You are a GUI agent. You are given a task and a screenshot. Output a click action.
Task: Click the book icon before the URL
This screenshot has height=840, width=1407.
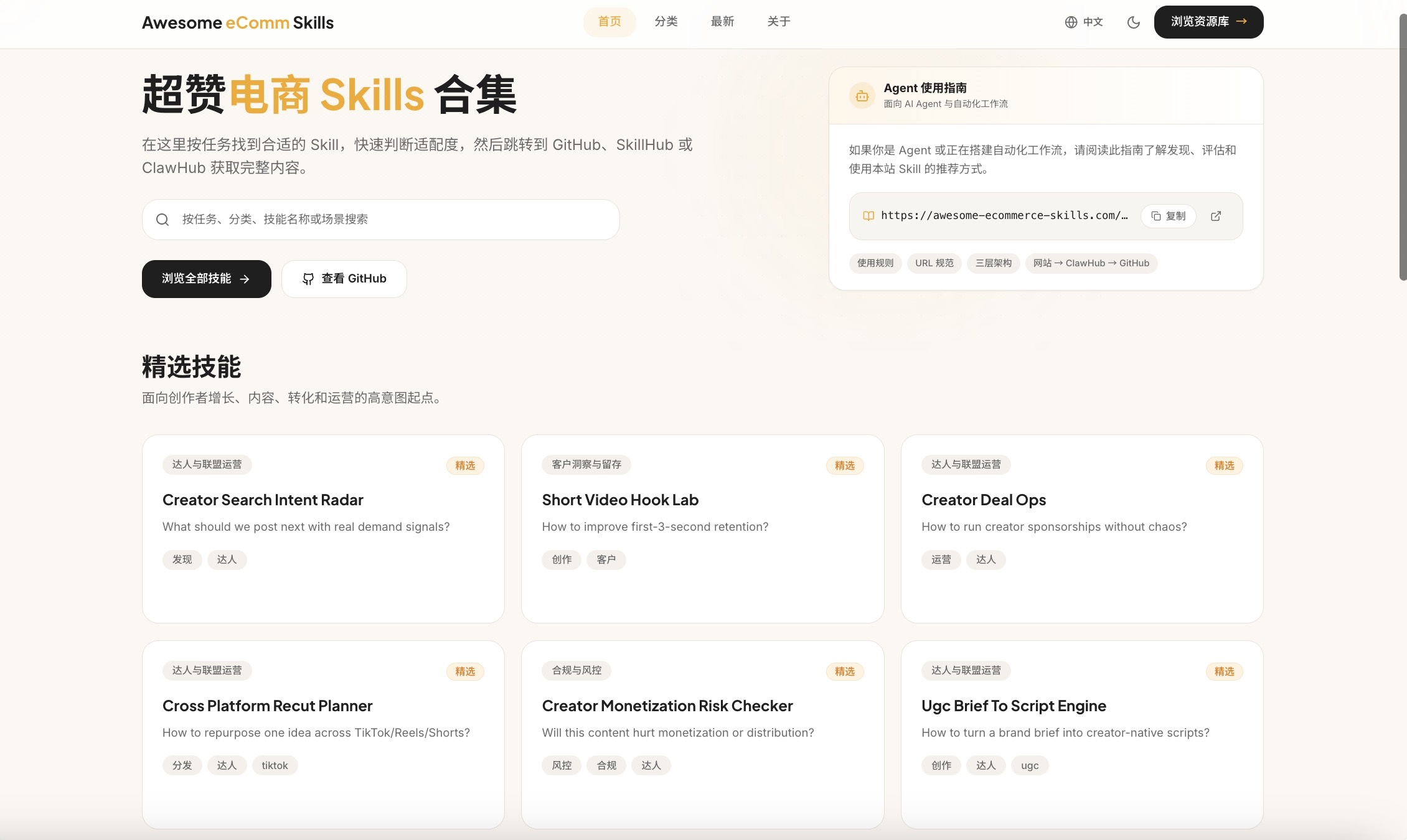tap(868, 216)
